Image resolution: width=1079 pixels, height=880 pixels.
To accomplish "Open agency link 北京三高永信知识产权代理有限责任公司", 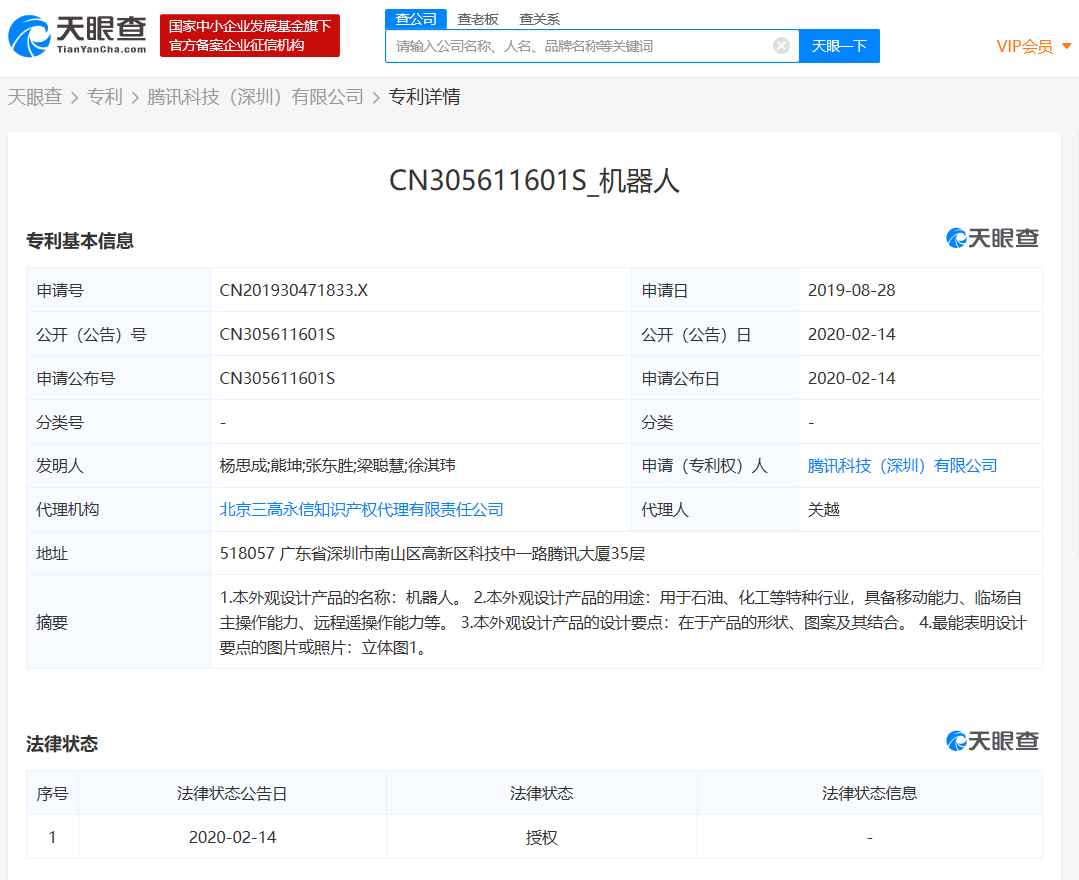I will tap(361, 510).
